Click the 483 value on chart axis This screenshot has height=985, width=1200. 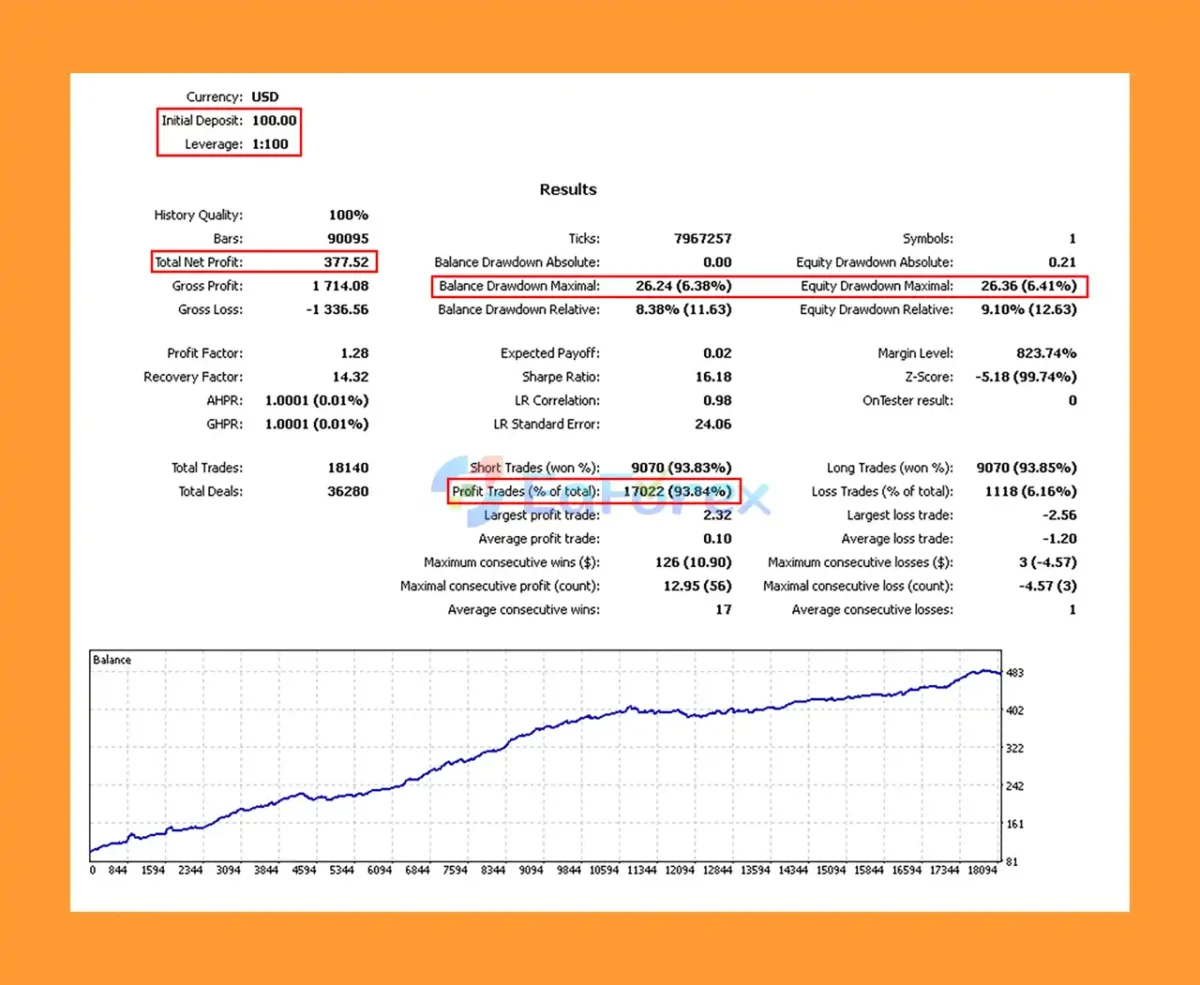pyautogui.click(x=1014, y=673)
